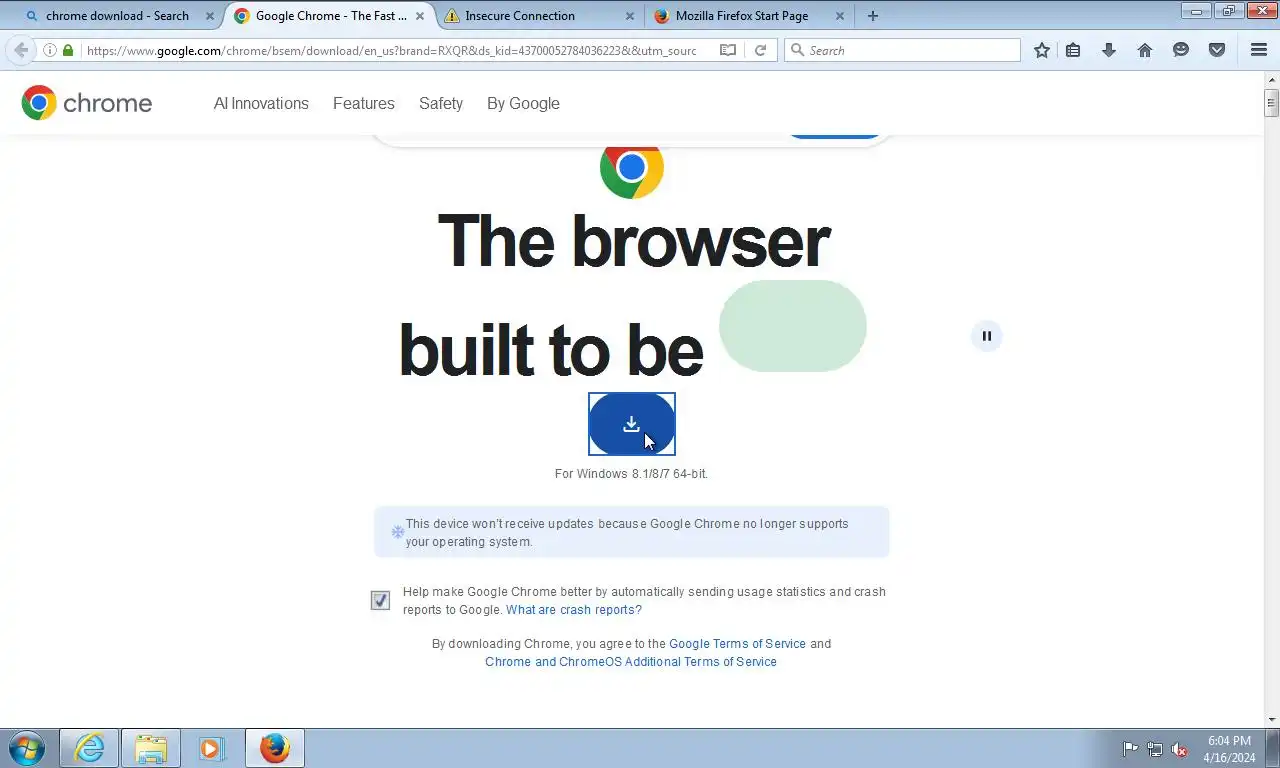Open a new tab with plus button
The image size is (1280, 768).
(873, 16)
